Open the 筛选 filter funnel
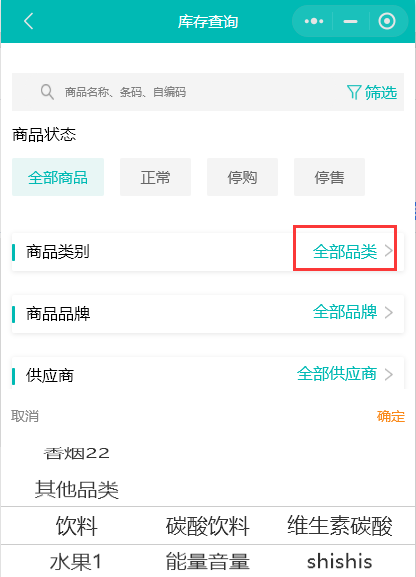This screenshot has width=416, height=577. tap(372, 92)
